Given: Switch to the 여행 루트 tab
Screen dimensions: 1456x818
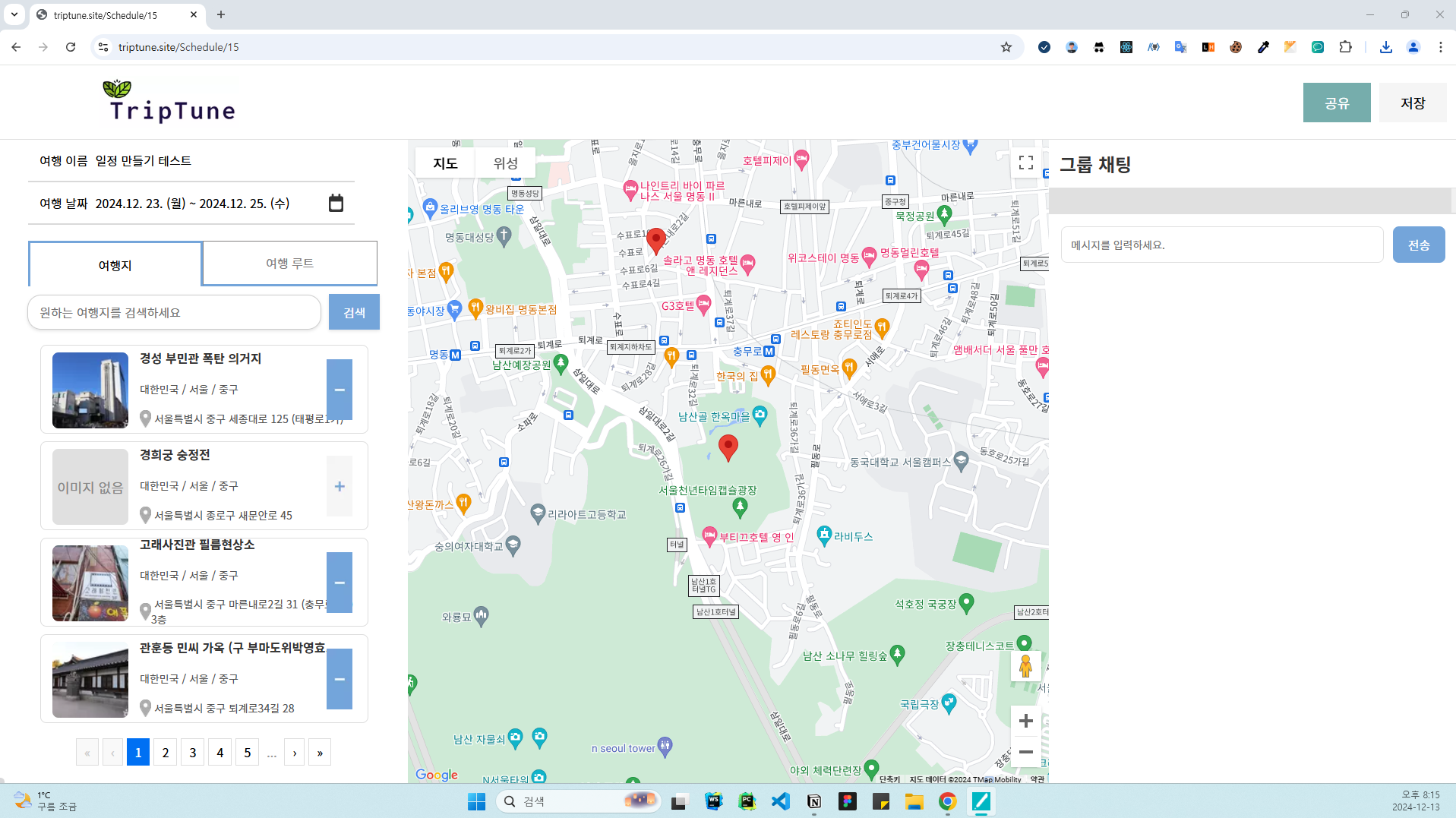Looking at the screenshot, I should pos(289,264).
